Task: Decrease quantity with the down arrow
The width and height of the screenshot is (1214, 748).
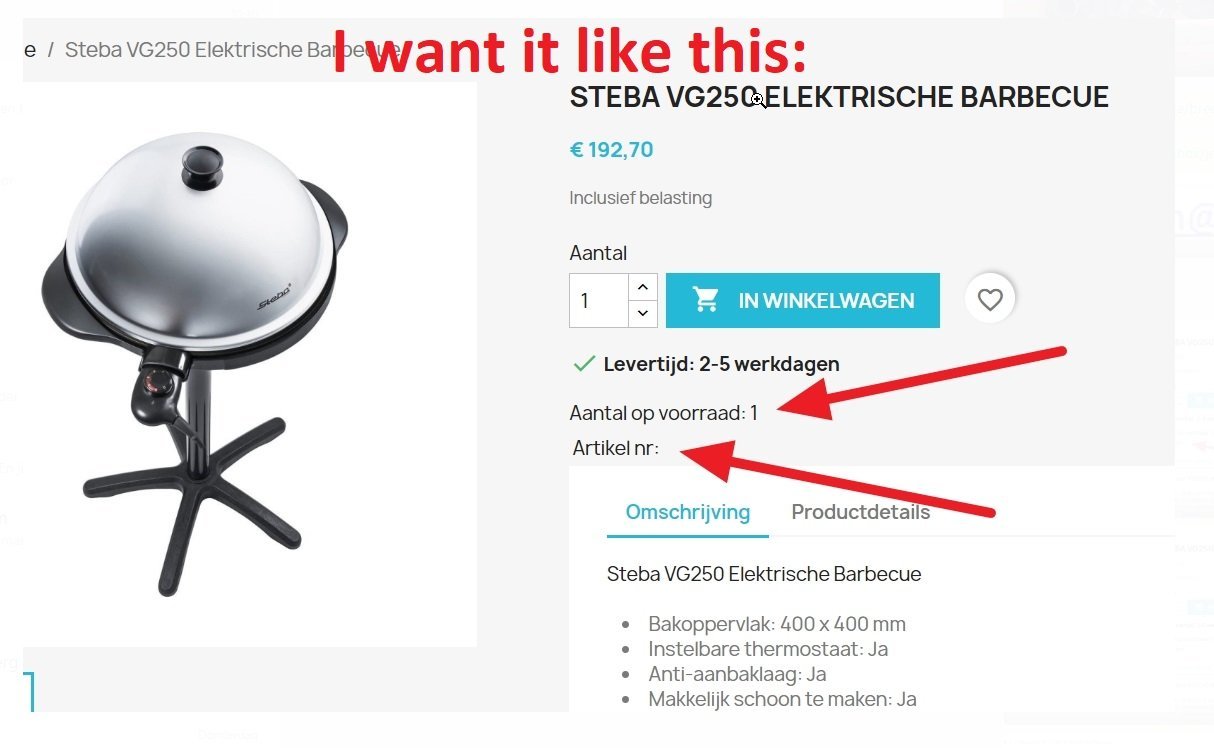Action: click(643, 313)
